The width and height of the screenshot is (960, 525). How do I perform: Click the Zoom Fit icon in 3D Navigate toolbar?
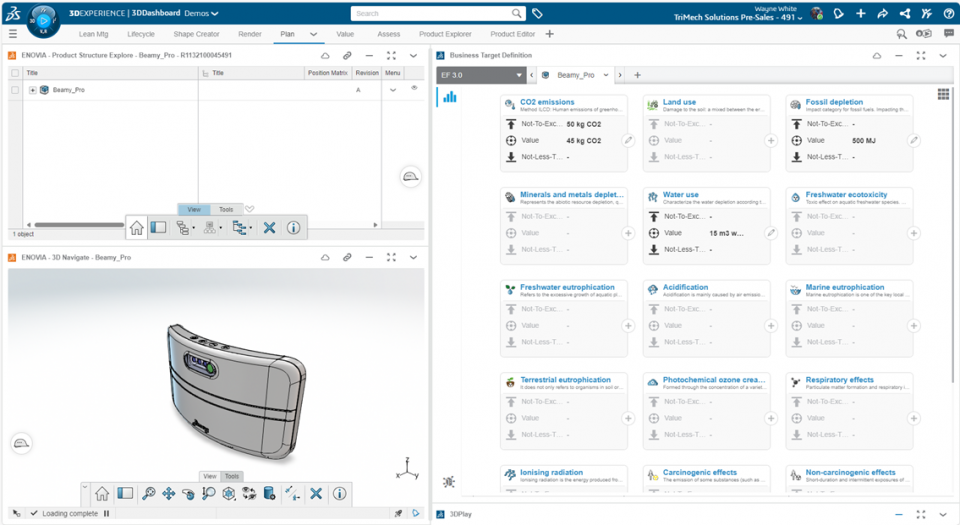[x=149, y=493]
